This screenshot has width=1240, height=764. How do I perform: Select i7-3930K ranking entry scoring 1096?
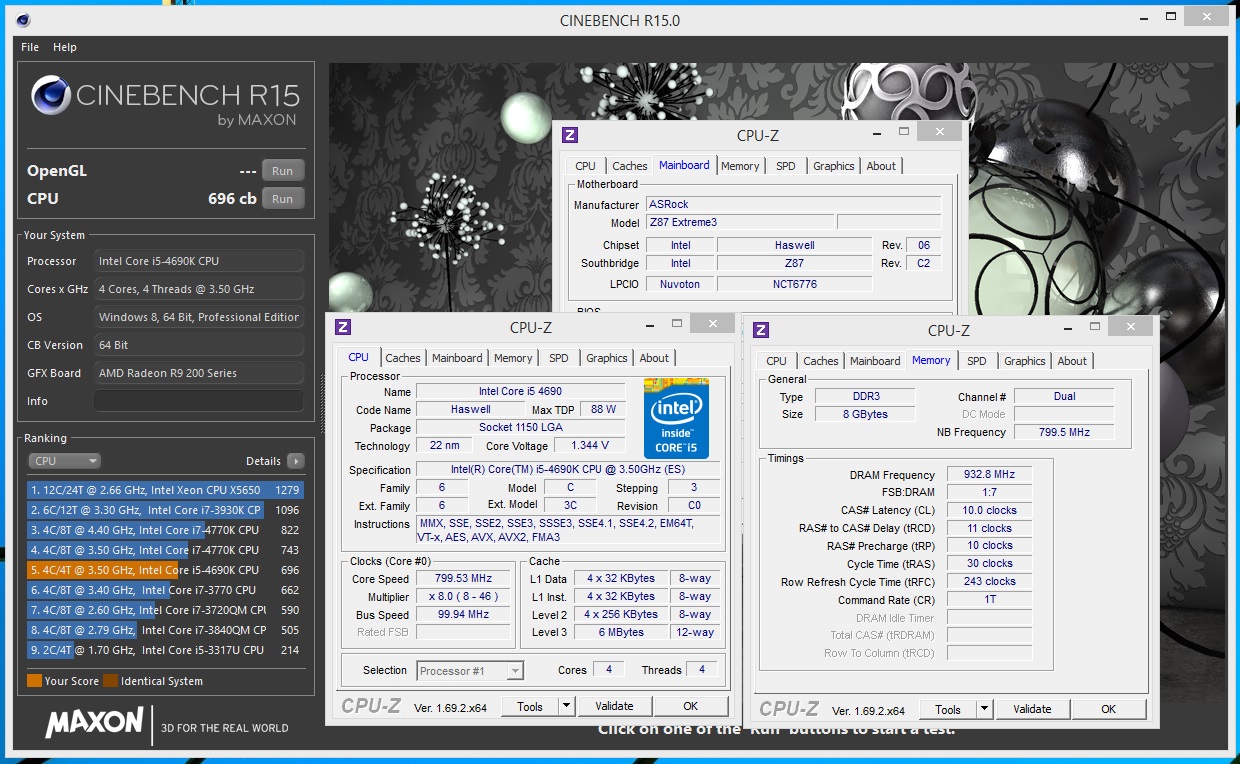click(165, 510)
